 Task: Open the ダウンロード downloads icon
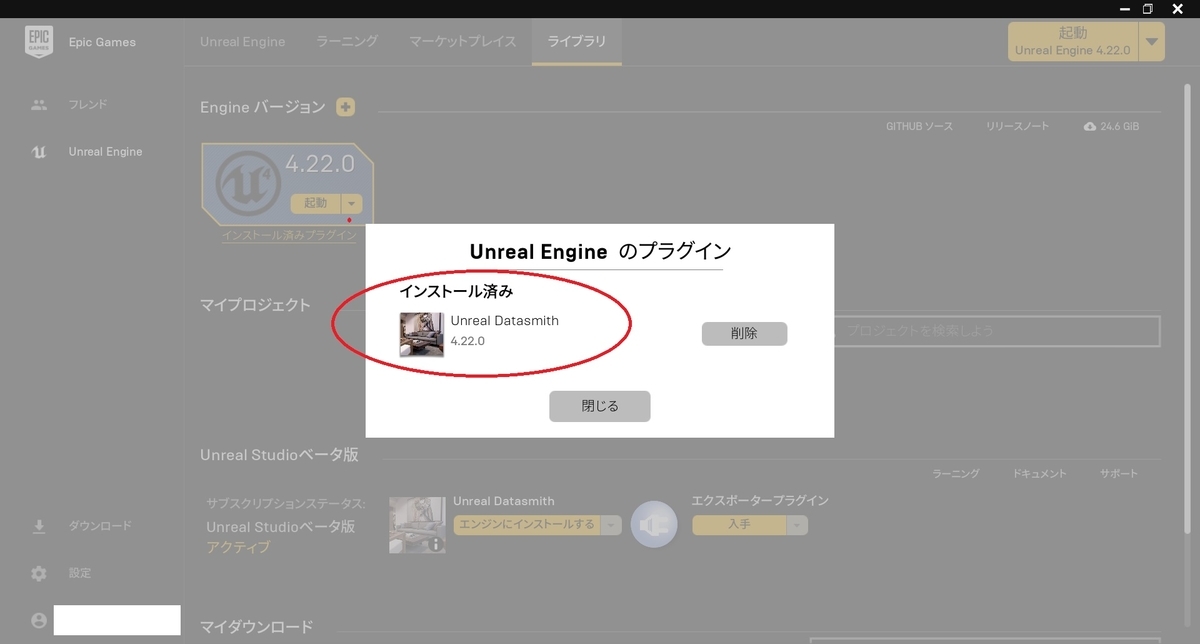(x=38, y=525)
